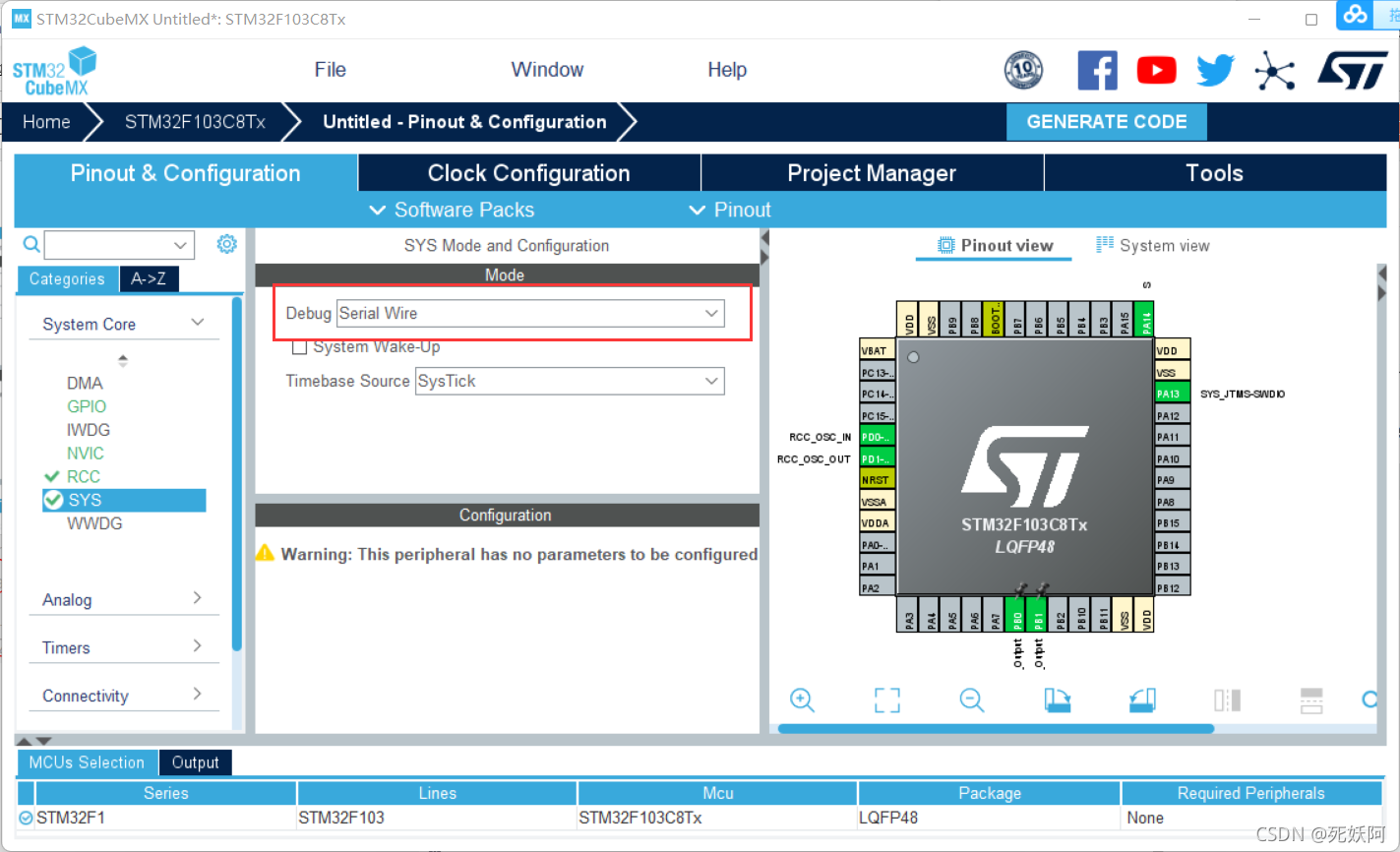Open the category search combo box
Viewport: 1400px width, 852px height.
[x=119, y=244]
